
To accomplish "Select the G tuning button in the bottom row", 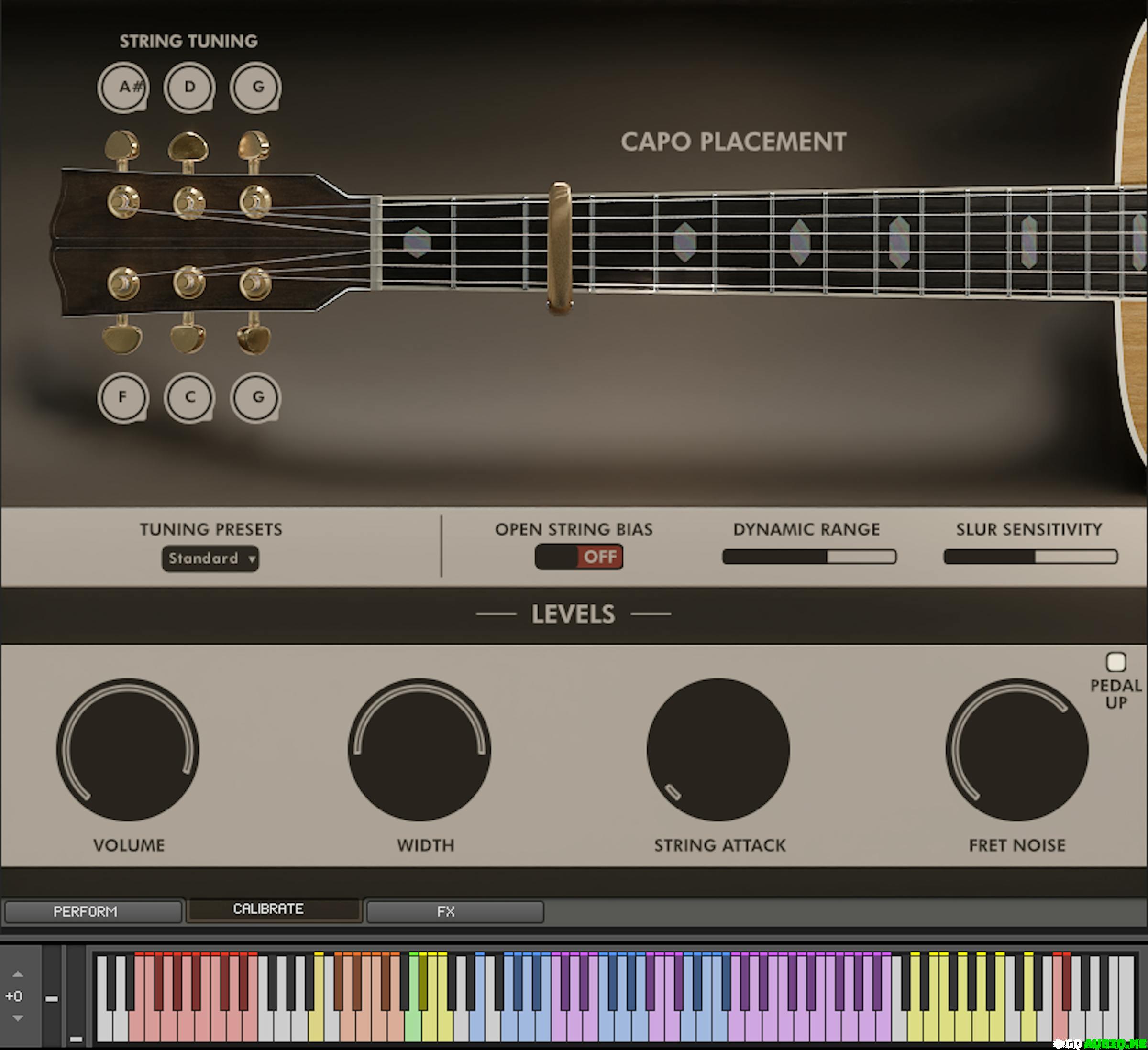I will (256, 398).
